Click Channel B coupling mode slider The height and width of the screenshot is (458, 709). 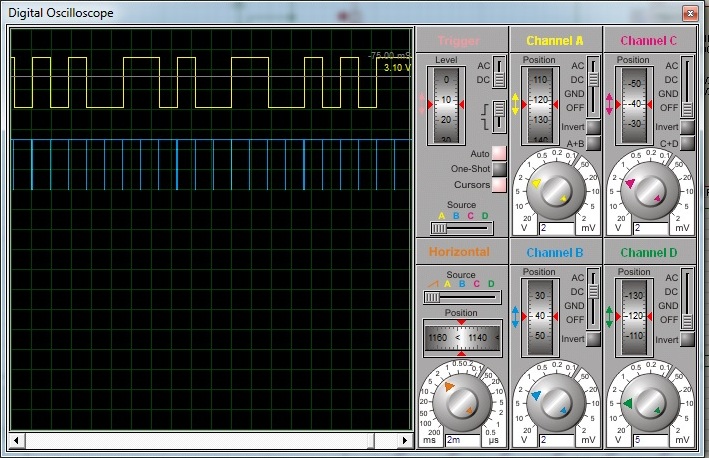pyautogui.click(x=593, y=298)
